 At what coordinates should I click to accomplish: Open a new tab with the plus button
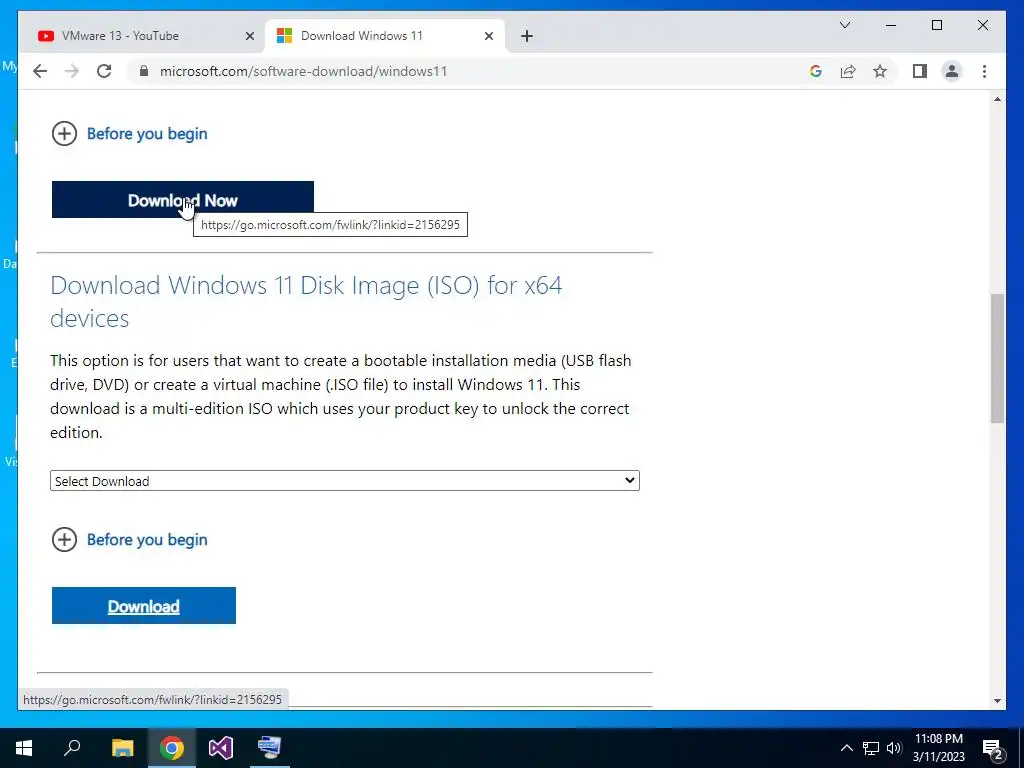coord(527,37)
